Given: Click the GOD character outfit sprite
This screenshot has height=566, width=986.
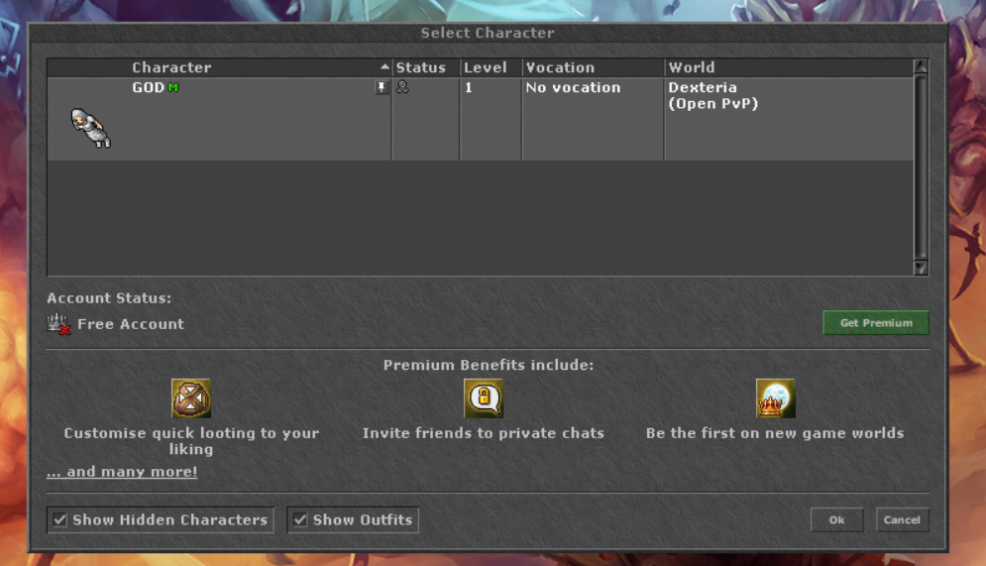Looking at the screenshot, I should pyautogui.click(x=91, y=128).
